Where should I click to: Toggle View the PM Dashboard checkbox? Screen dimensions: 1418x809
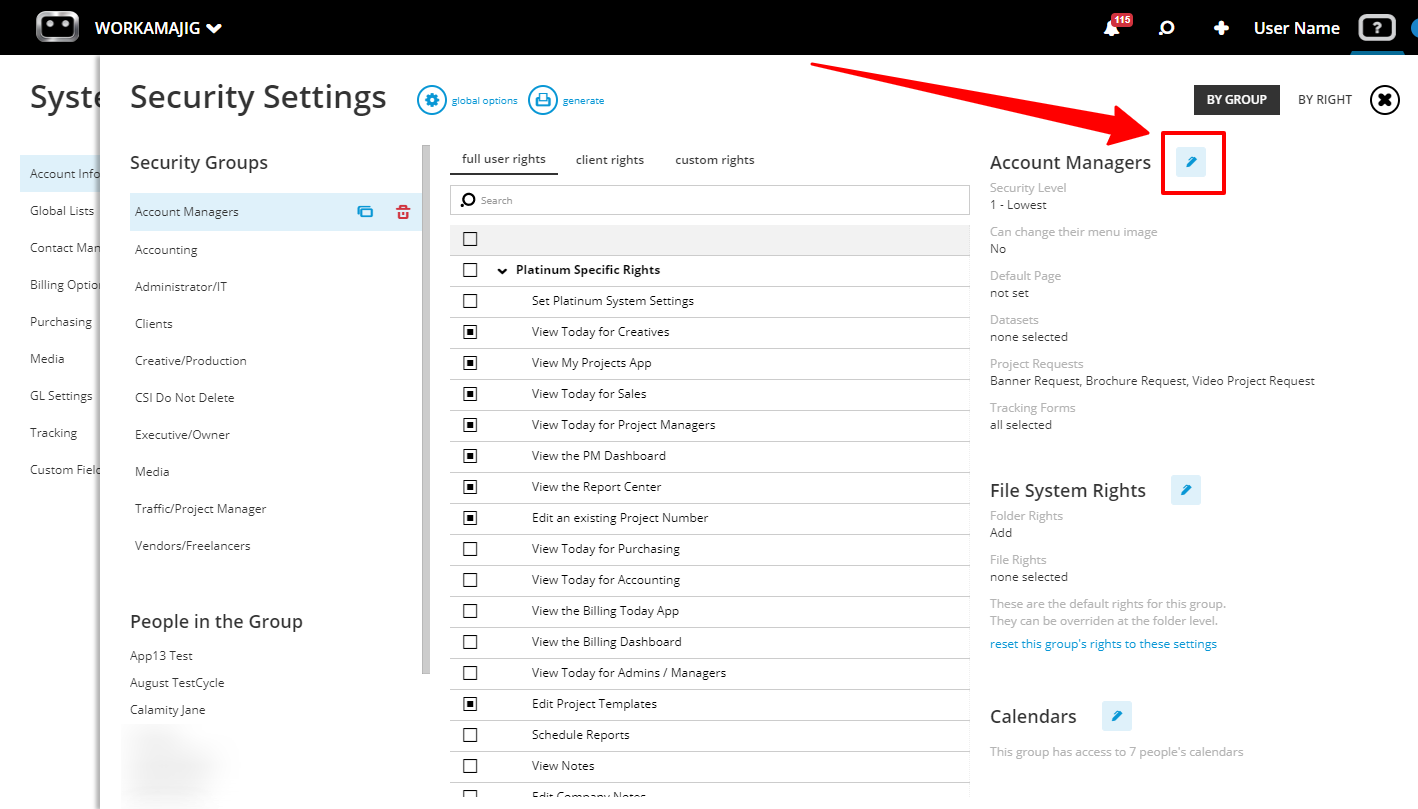pyautogui.click(x=470, y=456)
